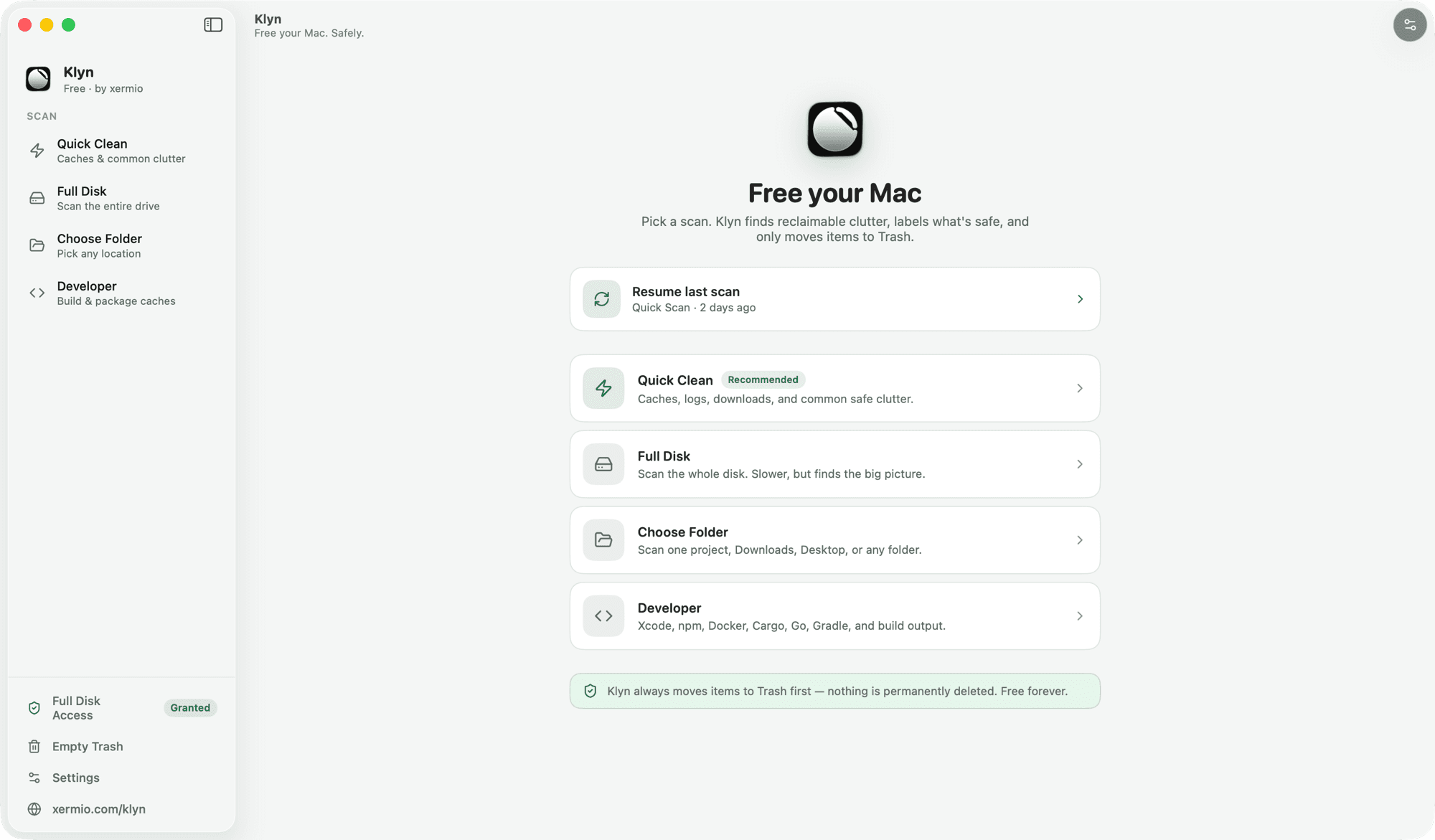Click the lightning icon on the Quick Clean card
Image resolution: width=1435 pixels, height=840 pixels.
(x=603, y=388)
